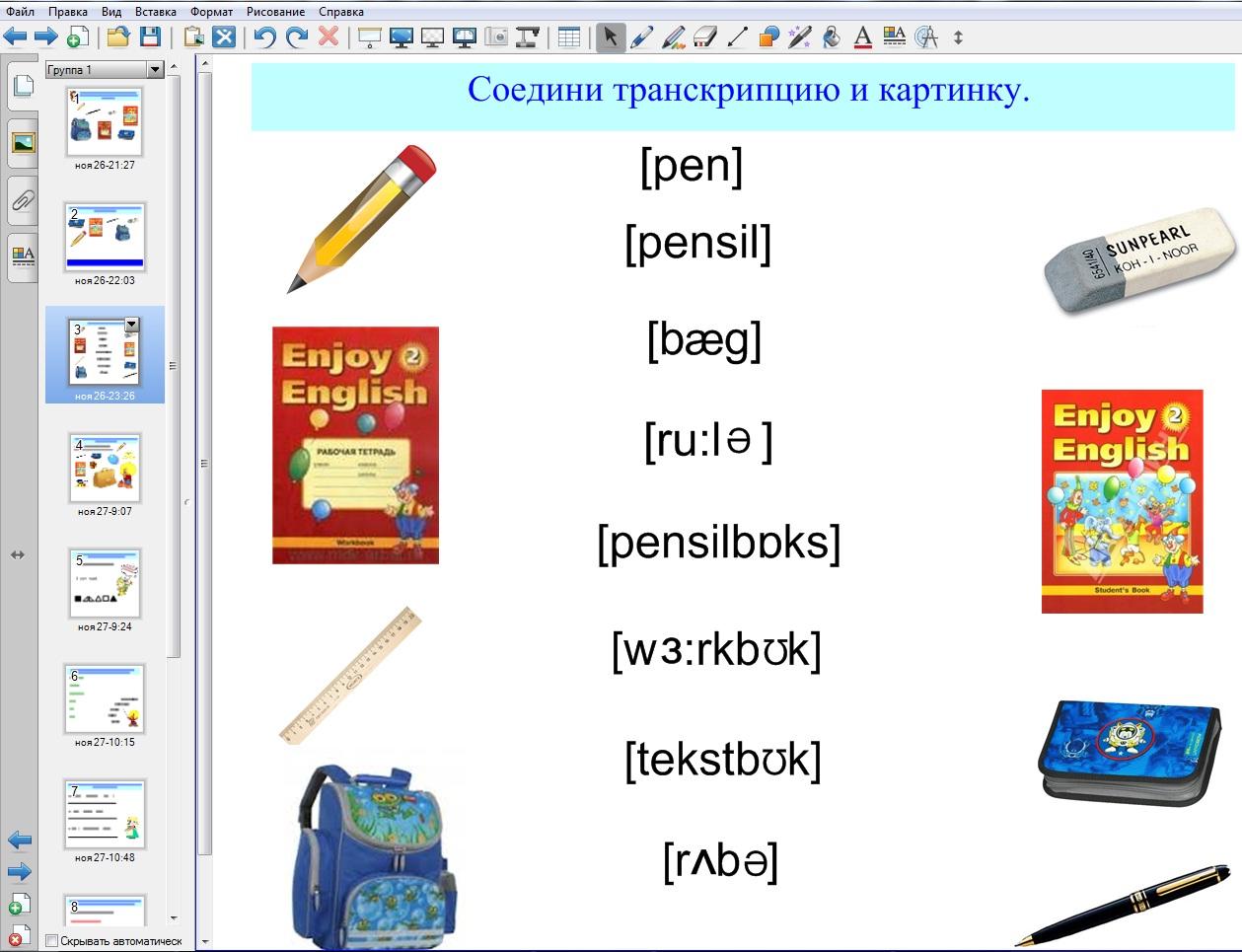The image size is (1242, 952).
Task: Select the Text tool with letter A
Action: [863, 37]
